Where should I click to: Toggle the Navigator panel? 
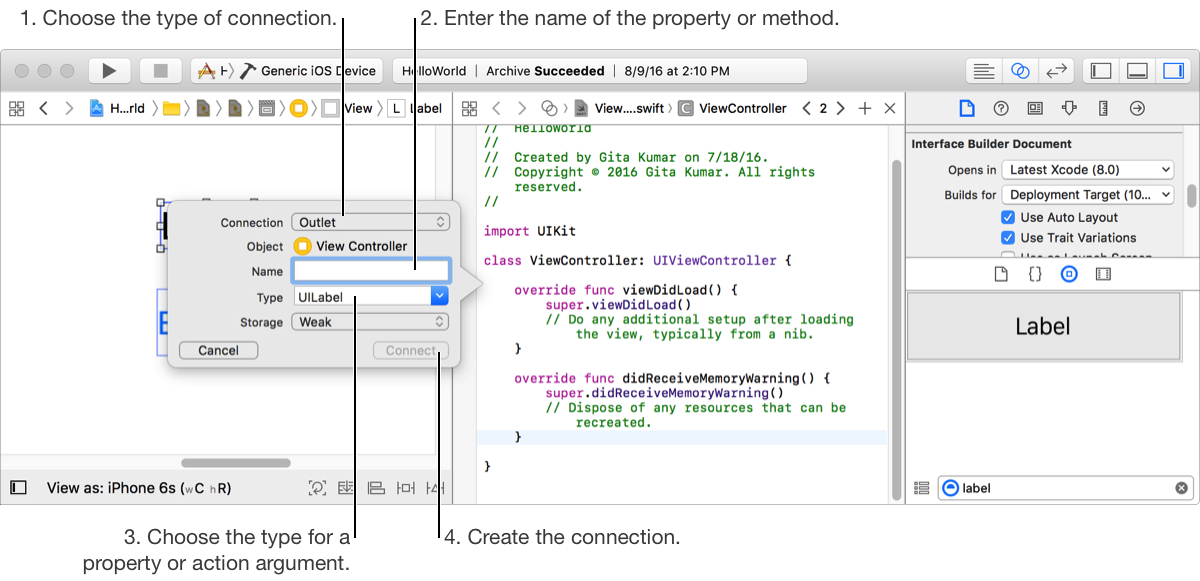1101,71
